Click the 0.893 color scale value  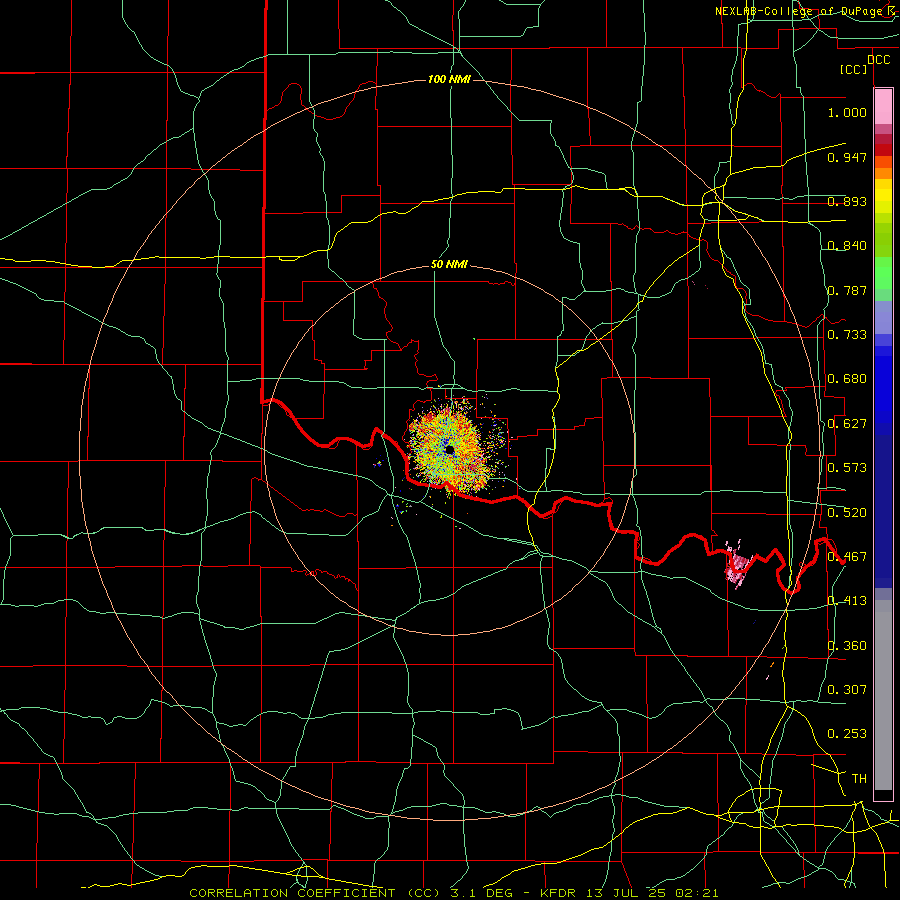pos(847,201)
